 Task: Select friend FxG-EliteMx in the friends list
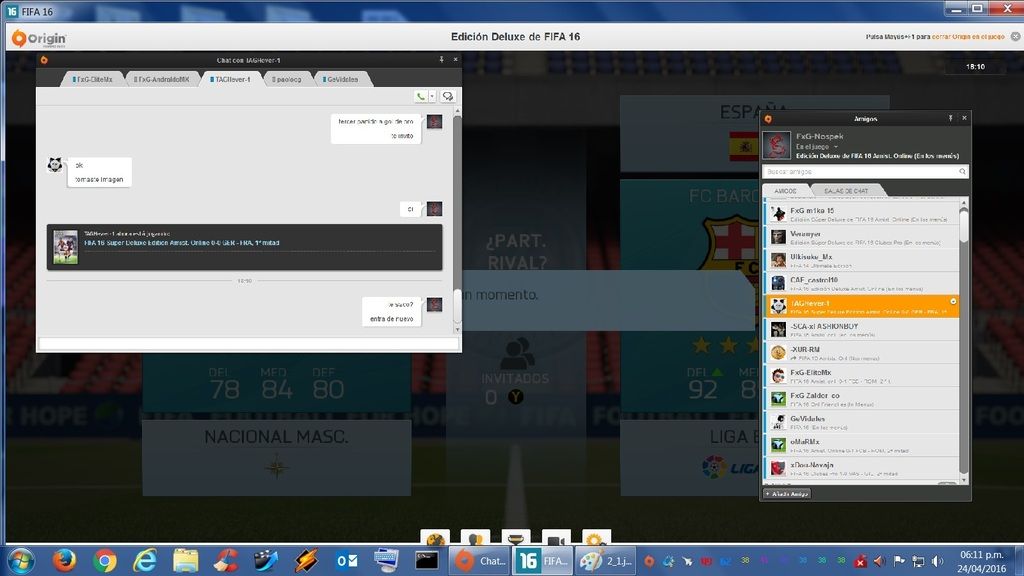click(x=861, y=376)
